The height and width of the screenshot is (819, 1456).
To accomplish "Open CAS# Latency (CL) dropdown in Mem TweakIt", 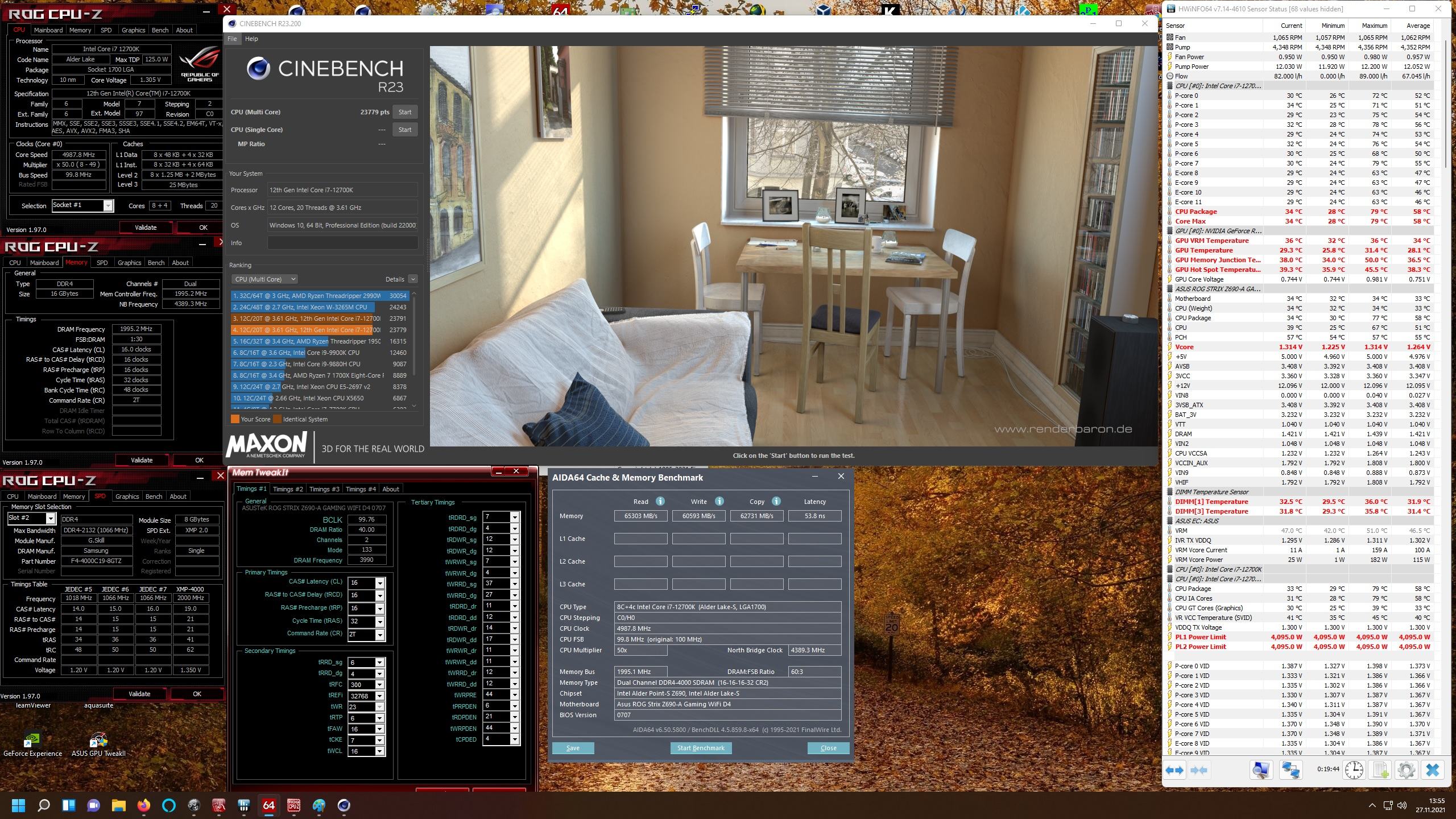I will point(380,582).
